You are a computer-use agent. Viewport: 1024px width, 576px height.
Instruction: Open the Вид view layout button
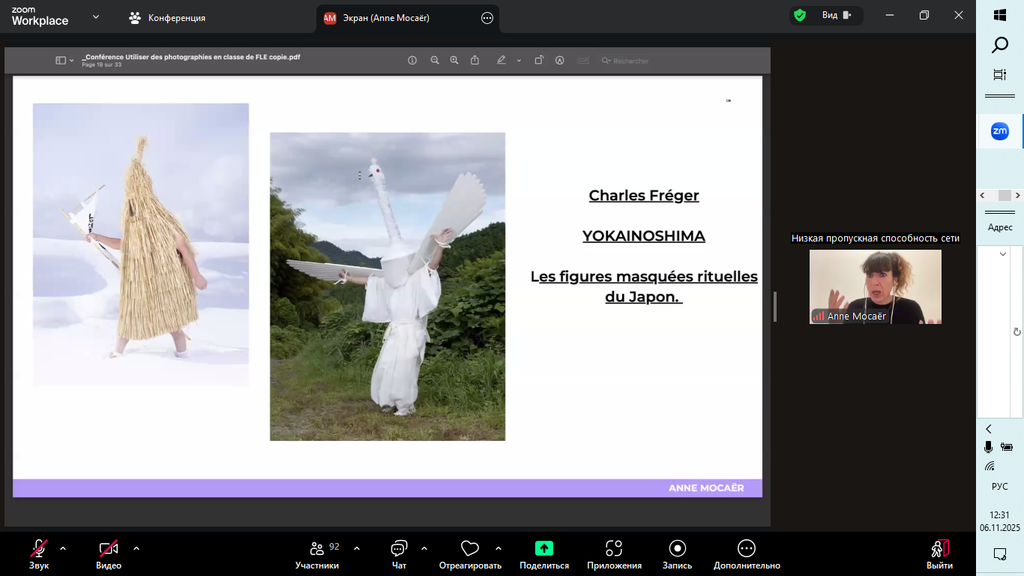(x=836, y=15)
